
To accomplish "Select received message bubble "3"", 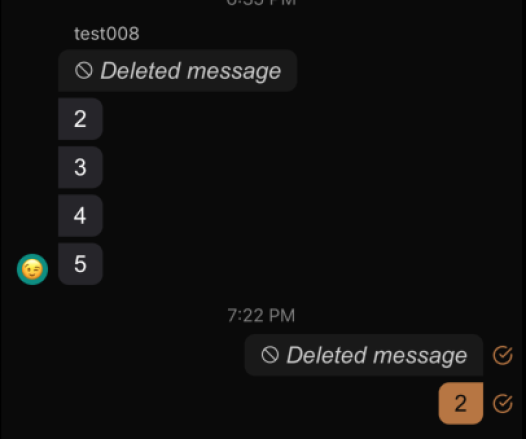I will click(80, 167).
